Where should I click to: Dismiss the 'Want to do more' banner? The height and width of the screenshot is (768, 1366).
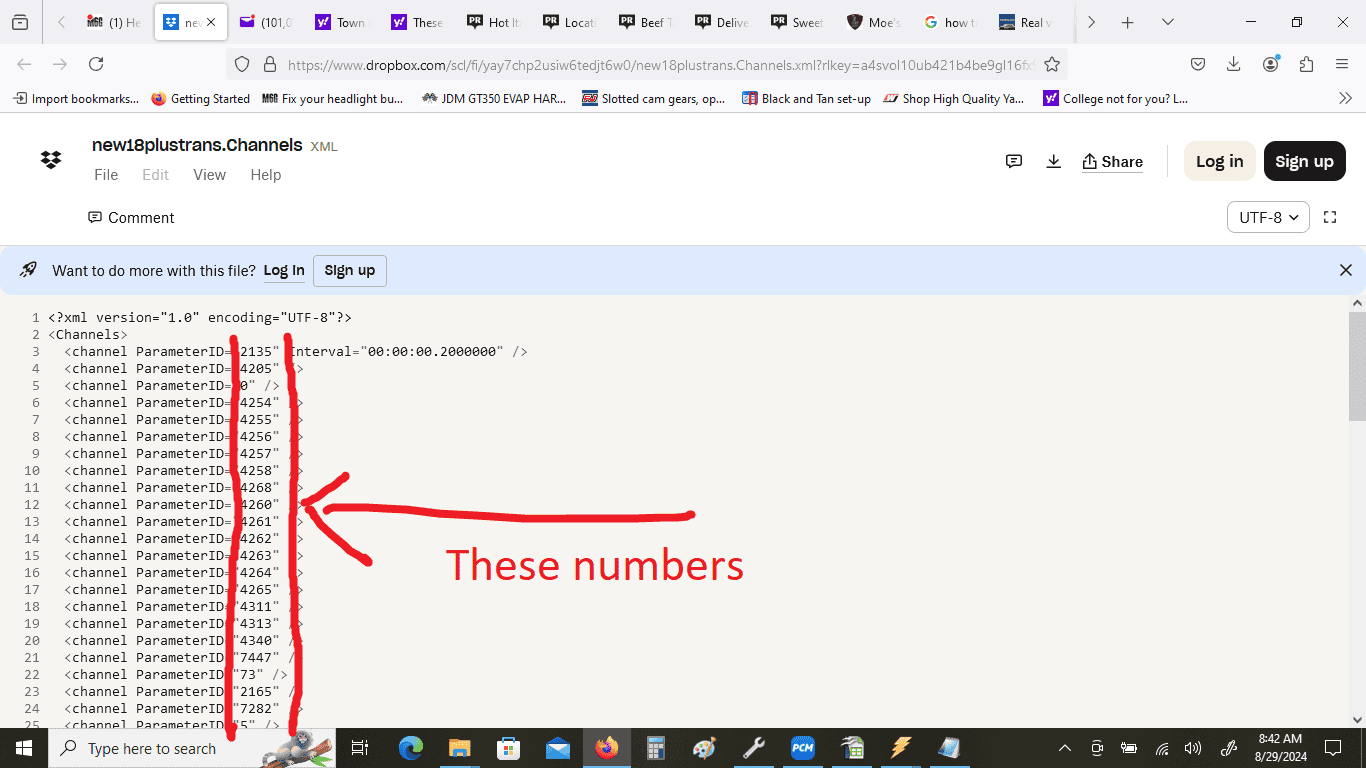pos(1346,270)
